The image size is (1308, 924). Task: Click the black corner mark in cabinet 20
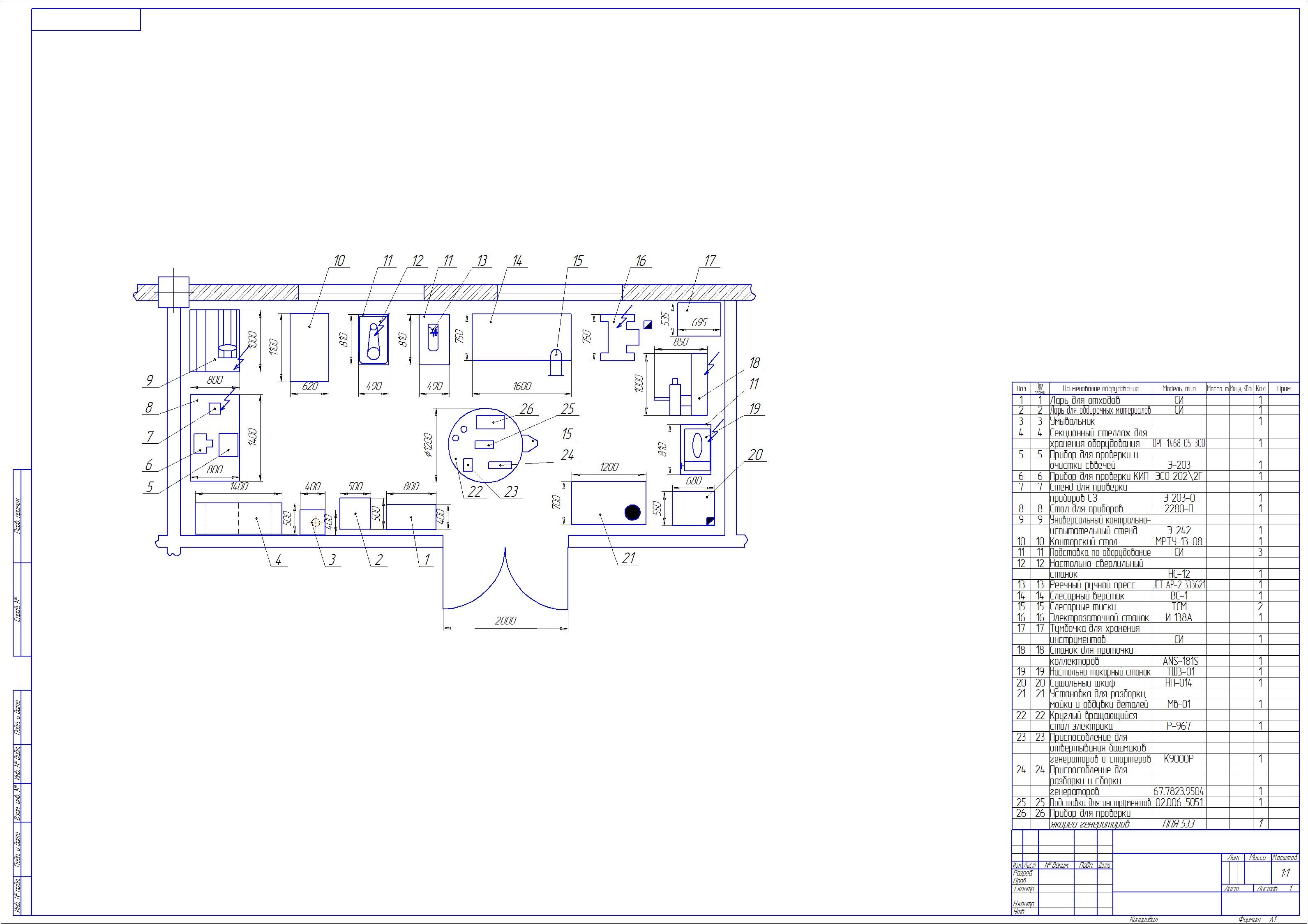point(710,520)
